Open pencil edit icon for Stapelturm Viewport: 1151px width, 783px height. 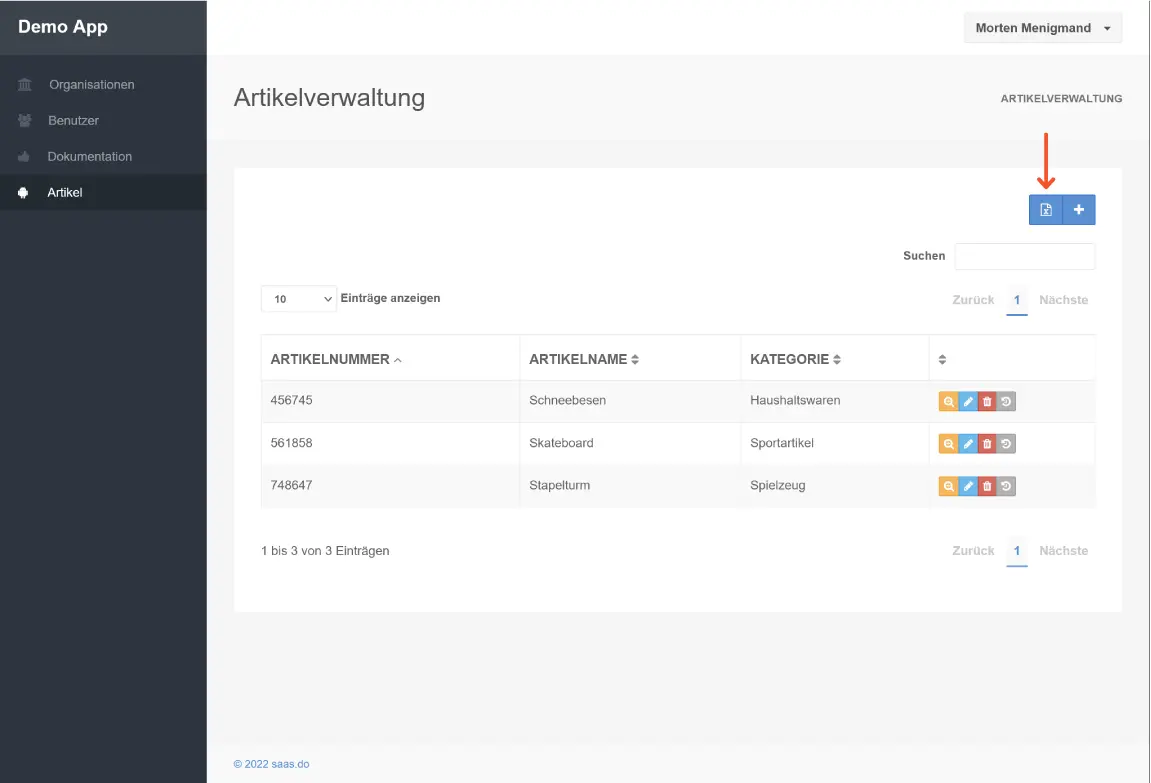[x=967, y=487]
